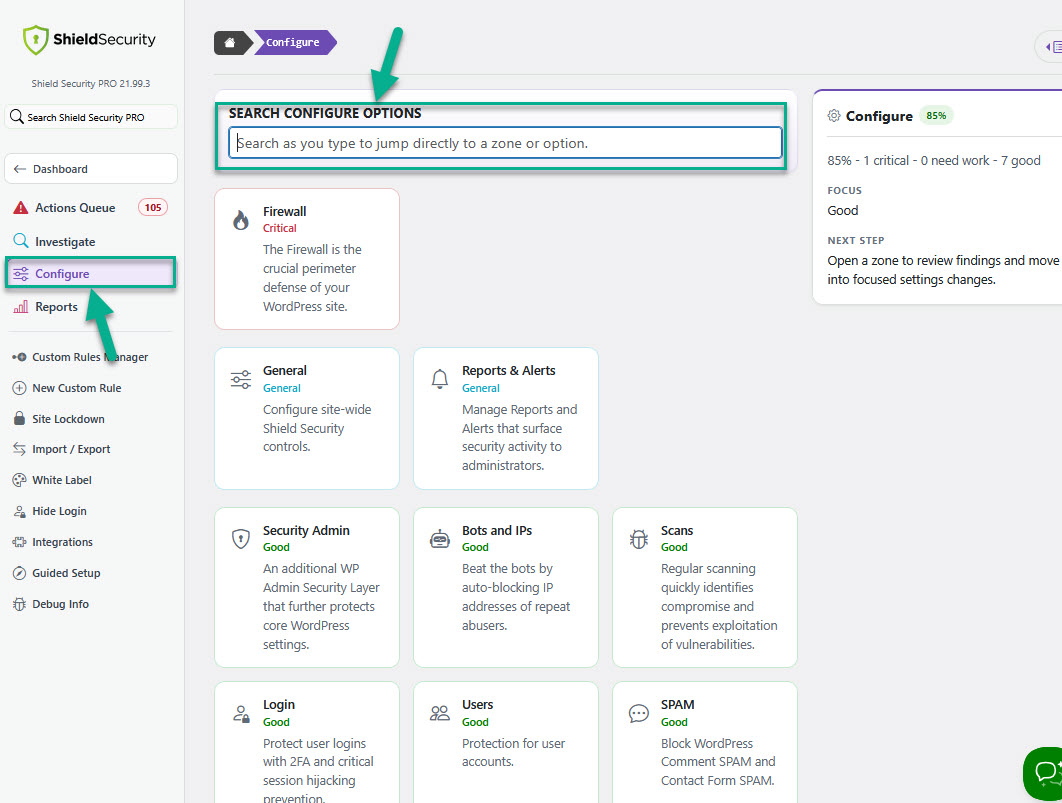The height and width of the screenshot is (803, 1062).
Task: Click the Reports bar chart icon
Action: tap(21, 307)
